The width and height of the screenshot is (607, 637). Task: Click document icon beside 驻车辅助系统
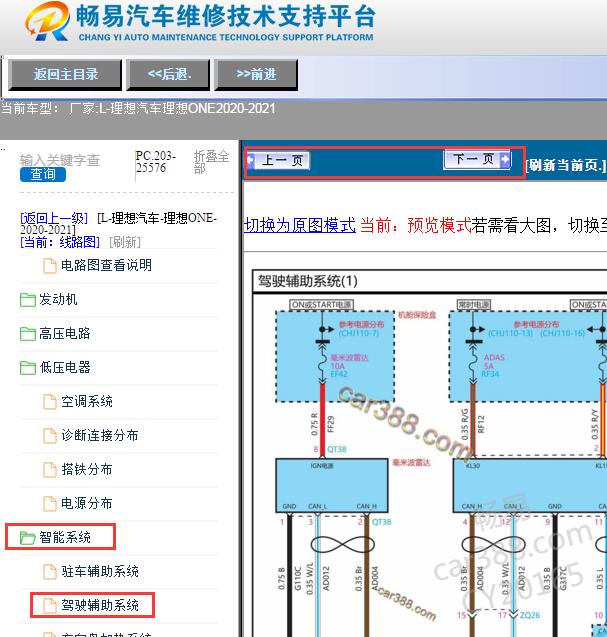[50, 572]
